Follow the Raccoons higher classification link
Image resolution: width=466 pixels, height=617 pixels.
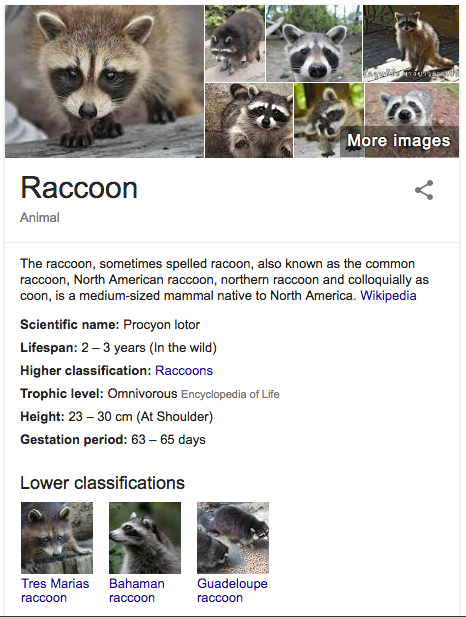tap(184, 371)
